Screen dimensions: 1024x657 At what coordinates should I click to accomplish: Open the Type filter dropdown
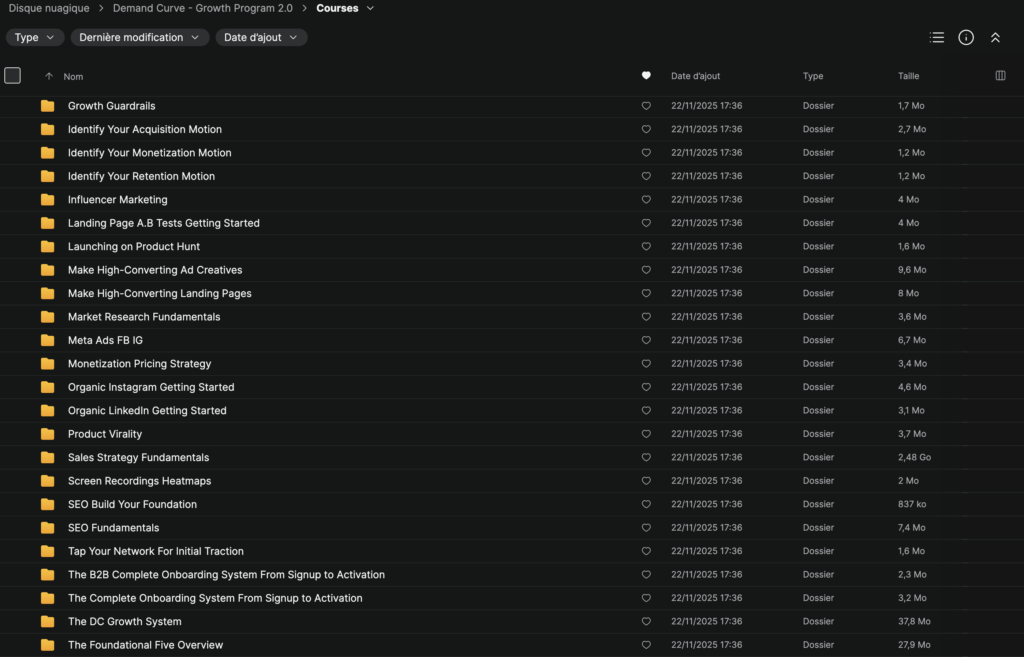35,38
